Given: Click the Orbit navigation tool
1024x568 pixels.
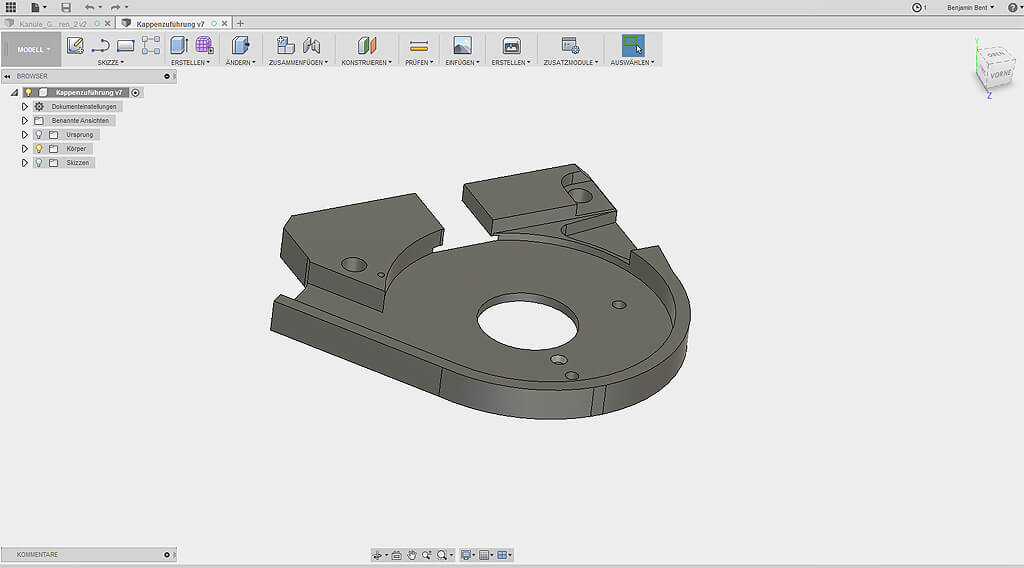Looking at the screenshot, I should point(378,555).
